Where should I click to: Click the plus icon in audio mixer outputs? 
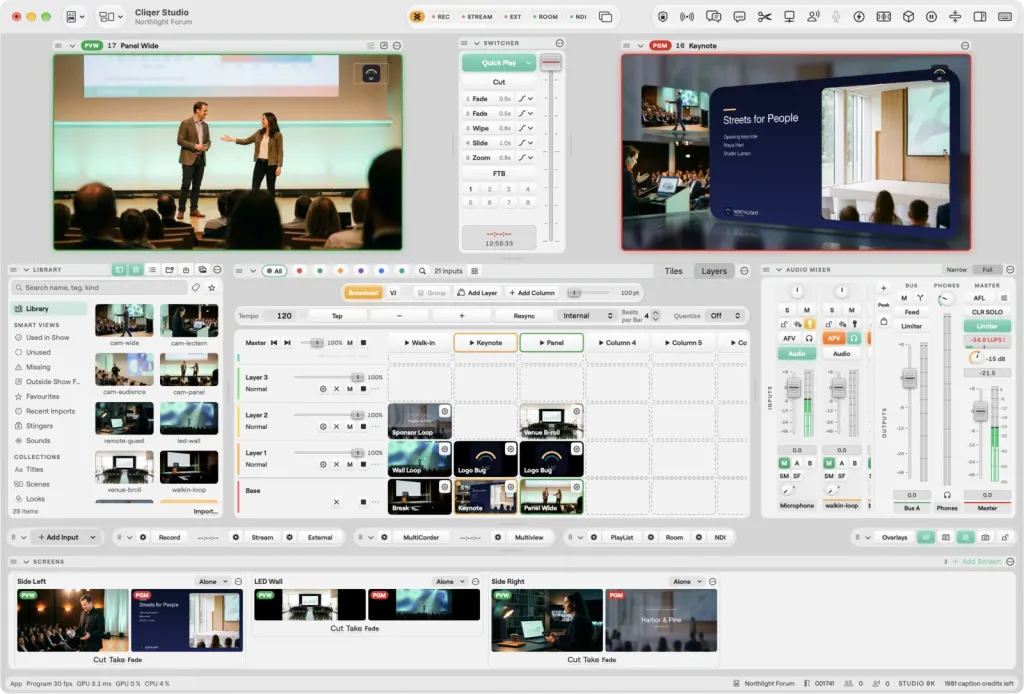883,288
